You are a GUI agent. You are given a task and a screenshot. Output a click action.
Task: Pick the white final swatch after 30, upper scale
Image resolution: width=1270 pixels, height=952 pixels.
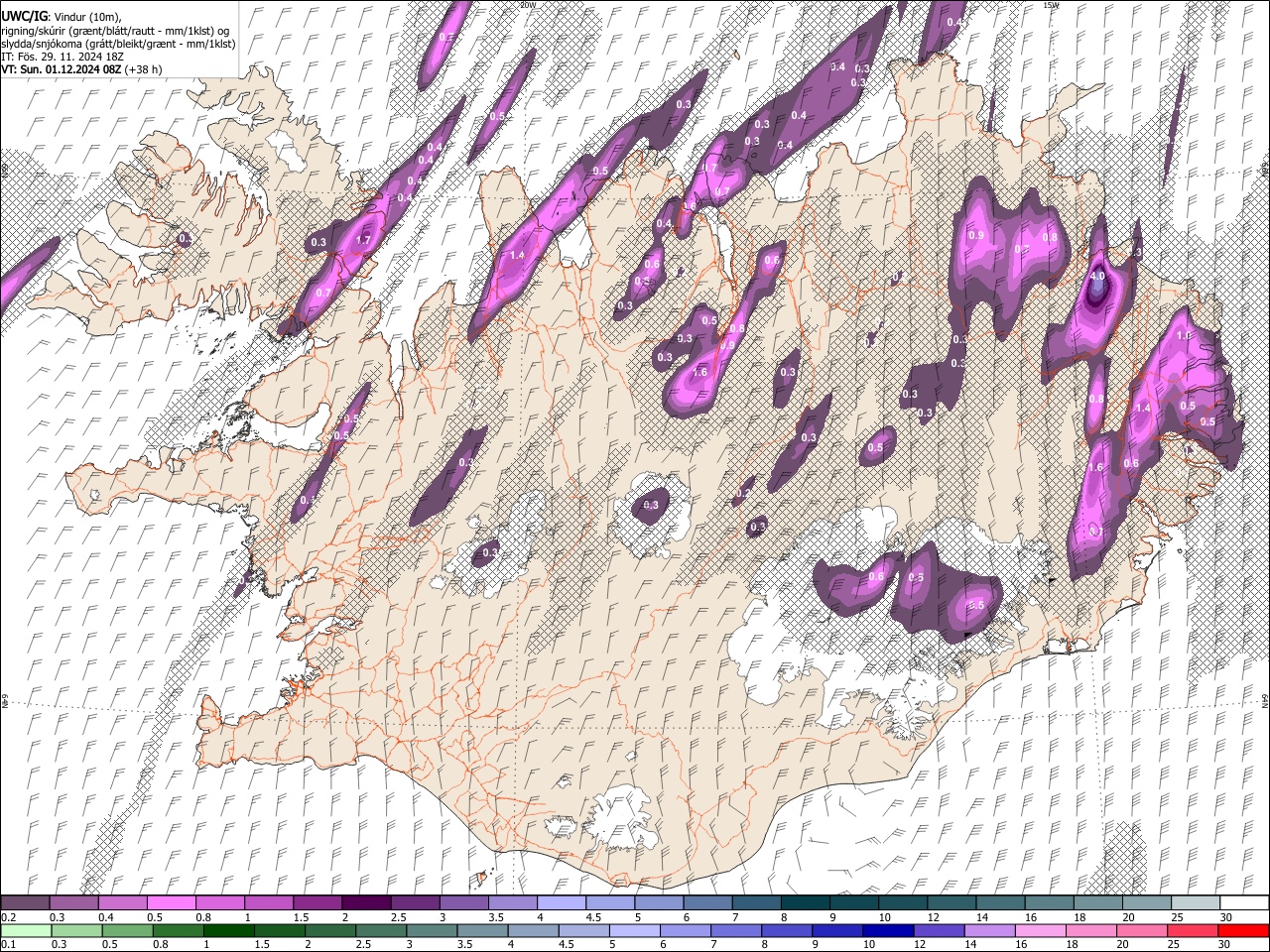click(1245, 903)
